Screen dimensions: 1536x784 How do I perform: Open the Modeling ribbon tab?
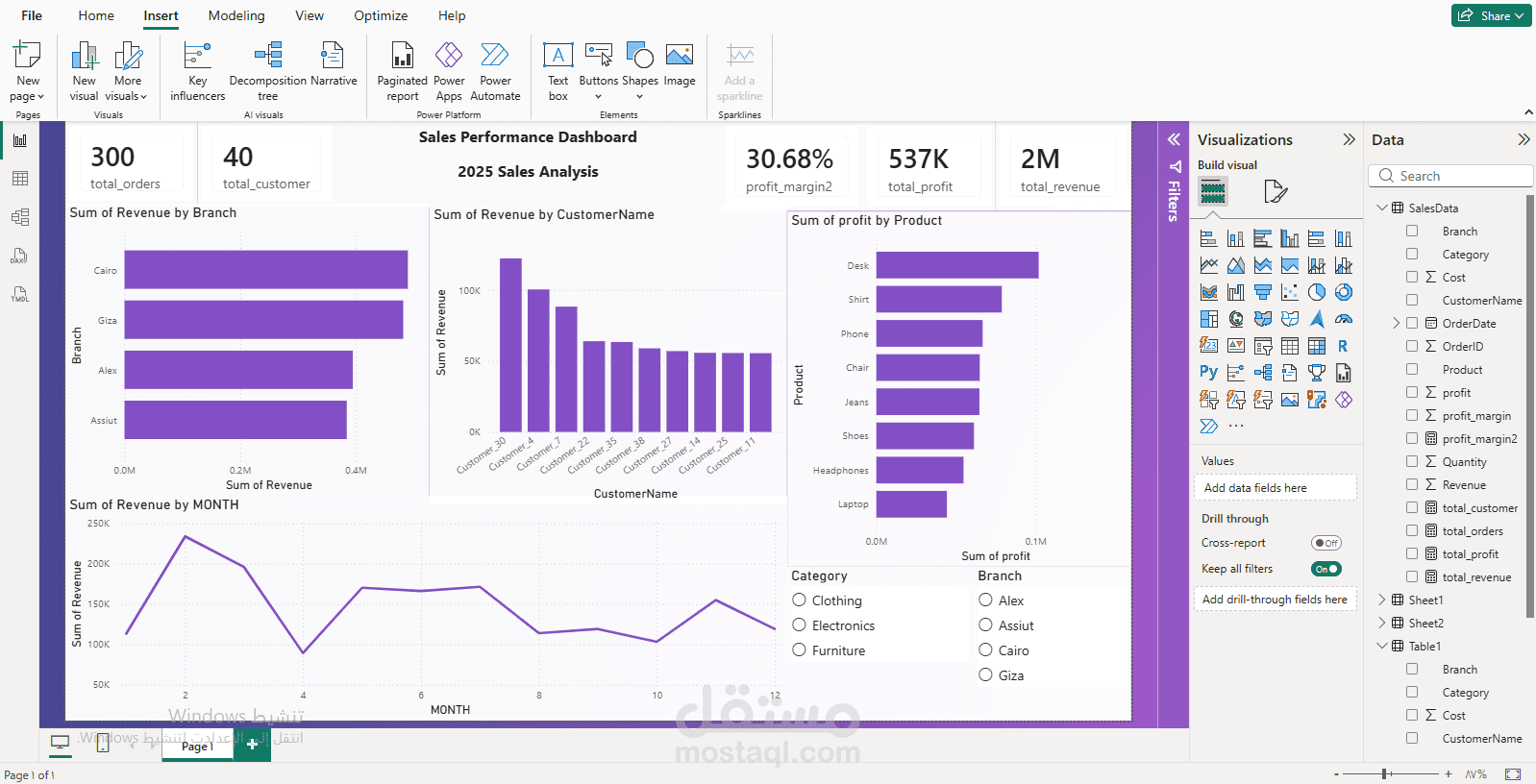(236, 15)
